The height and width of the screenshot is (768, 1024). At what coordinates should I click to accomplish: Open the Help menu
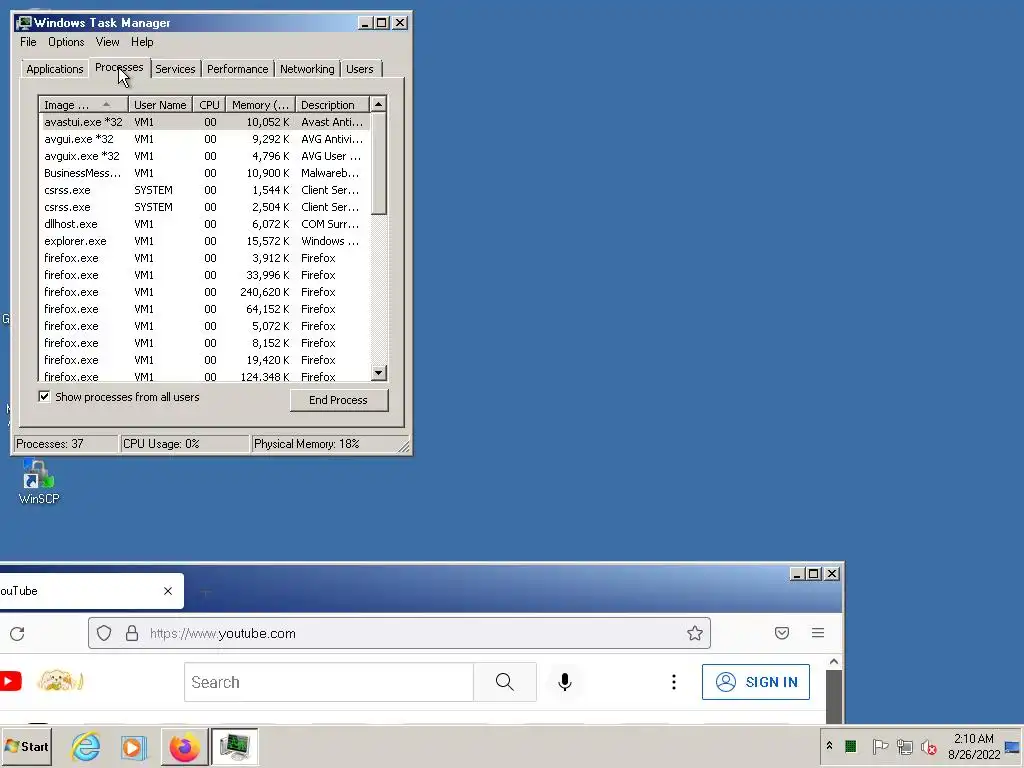pyautogui.click(x=142, y=42)
